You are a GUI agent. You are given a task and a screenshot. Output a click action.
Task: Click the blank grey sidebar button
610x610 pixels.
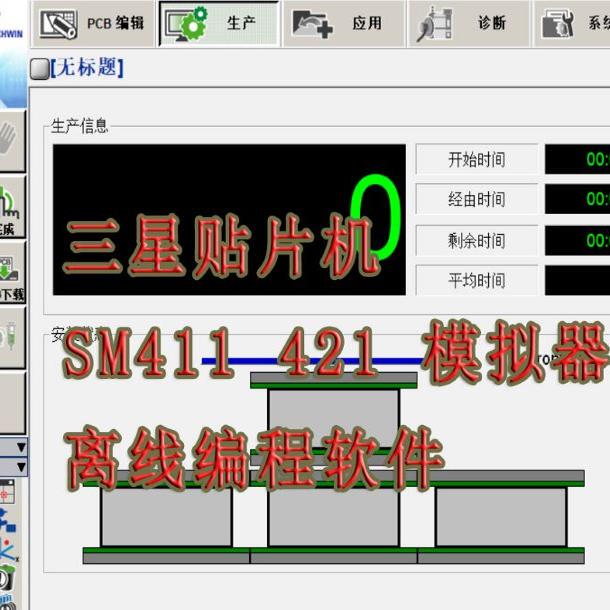12,403
